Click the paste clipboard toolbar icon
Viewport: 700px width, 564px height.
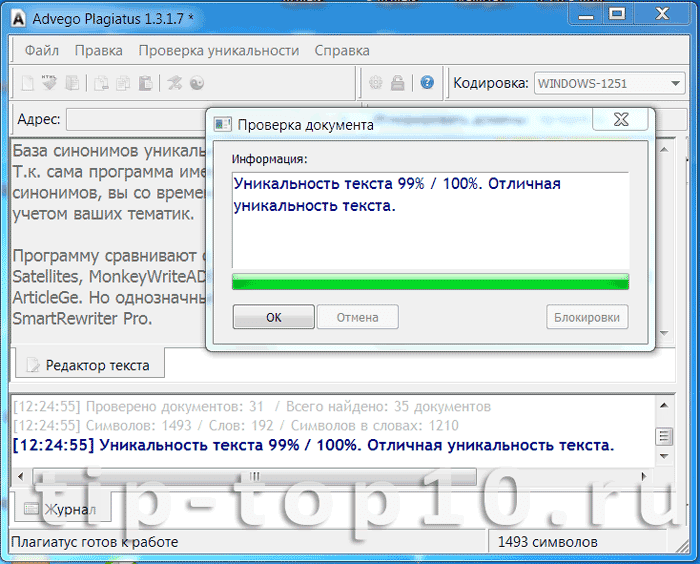point(145,83)
